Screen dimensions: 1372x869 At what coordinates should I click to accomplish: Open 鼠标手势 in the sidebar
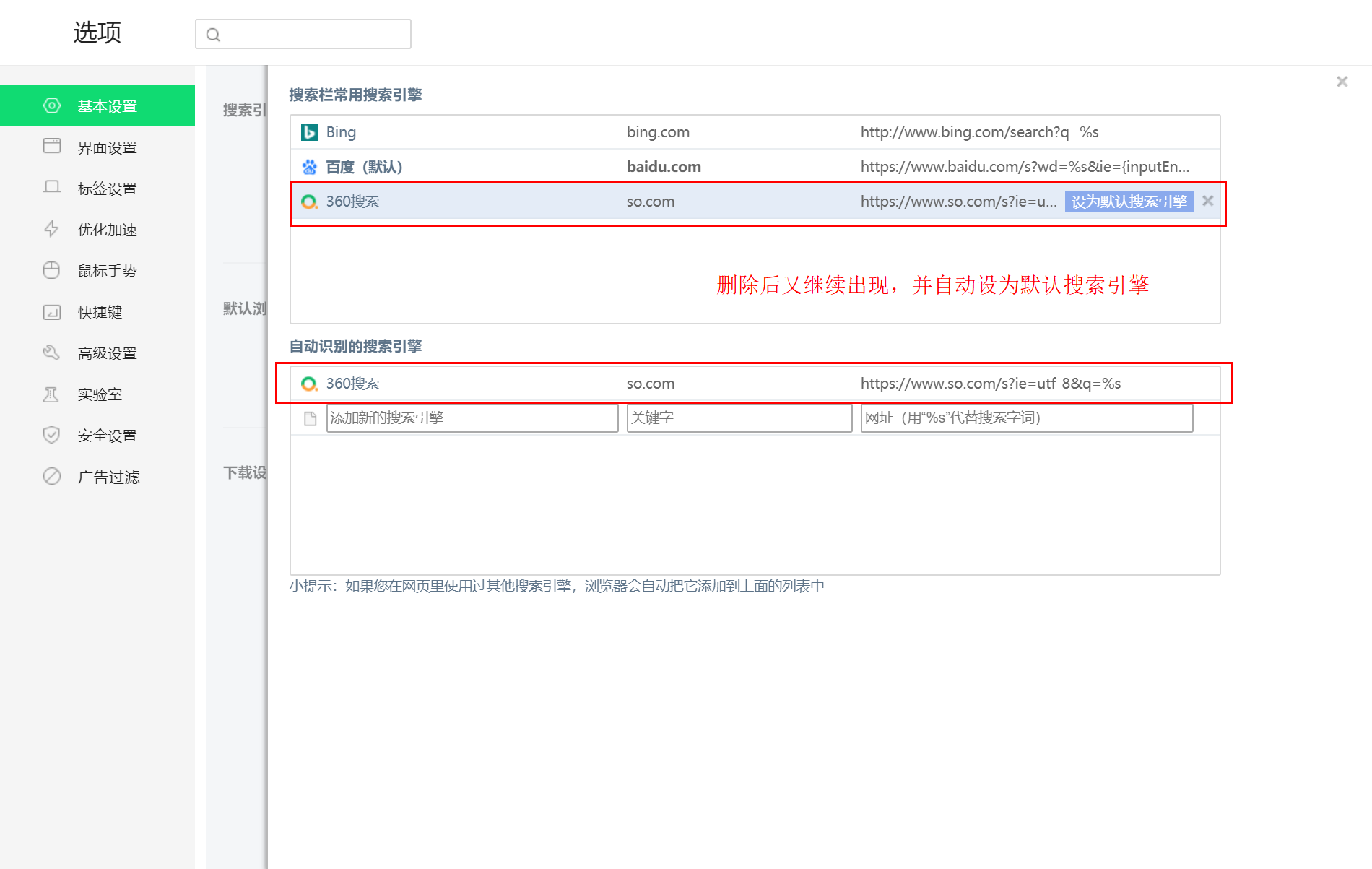click(x=97, y=270)
